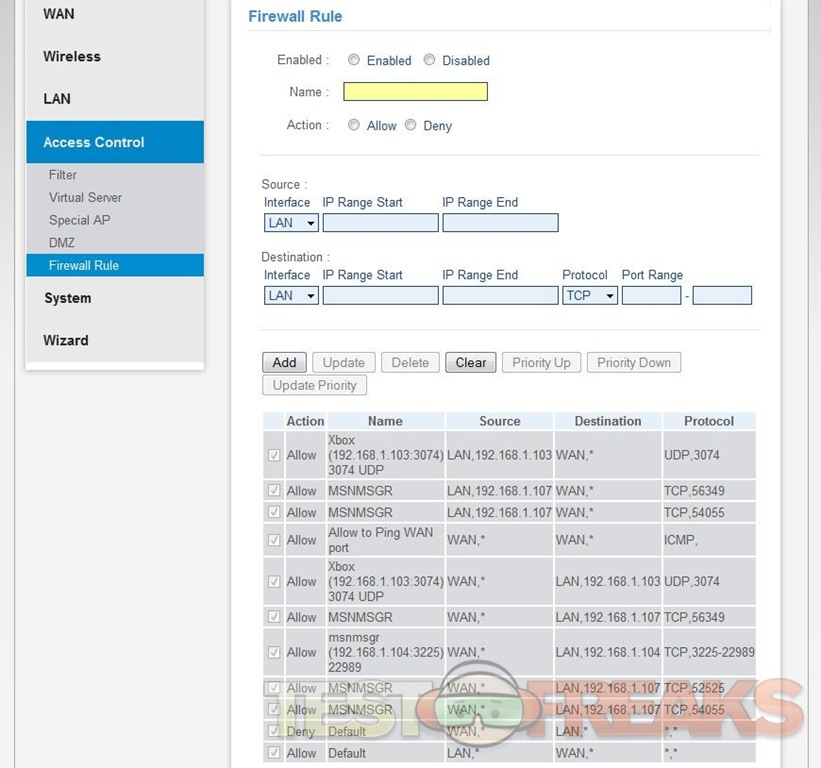821x768 pixels.
Task: Launch the Wizard menu item
Action: 66,340
